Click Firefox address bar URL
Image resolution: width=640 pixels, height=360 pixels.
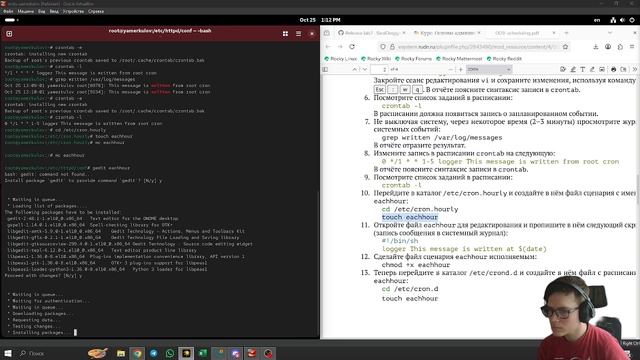click(477, 47)
